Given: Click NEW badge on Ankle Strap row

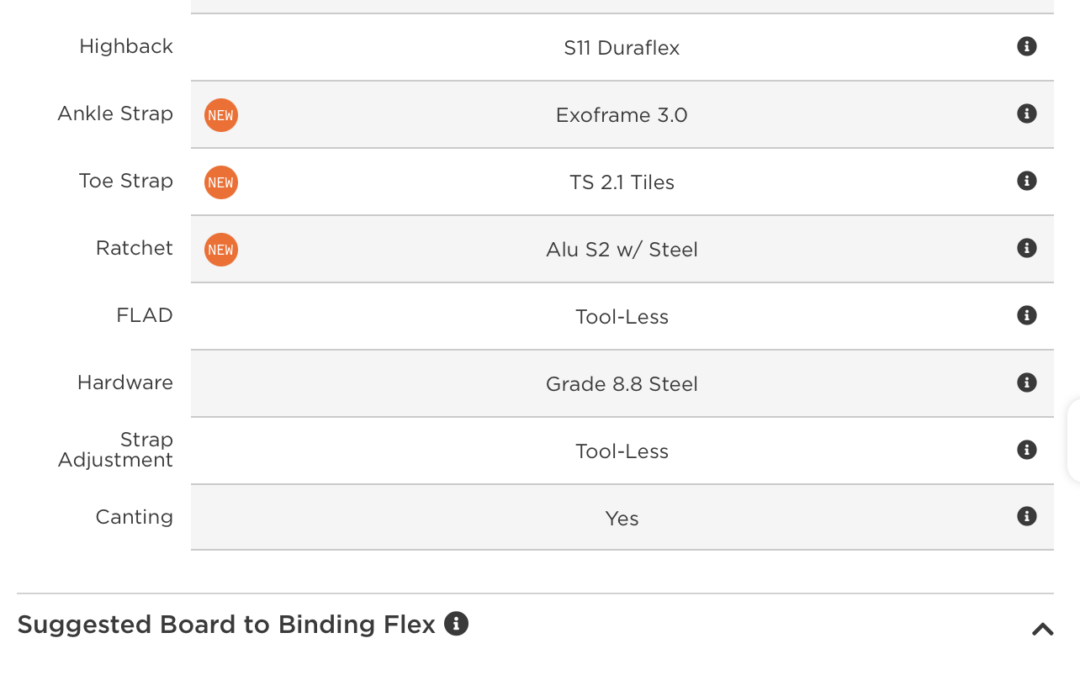Looking at the screenshot, I should (221, 115).
